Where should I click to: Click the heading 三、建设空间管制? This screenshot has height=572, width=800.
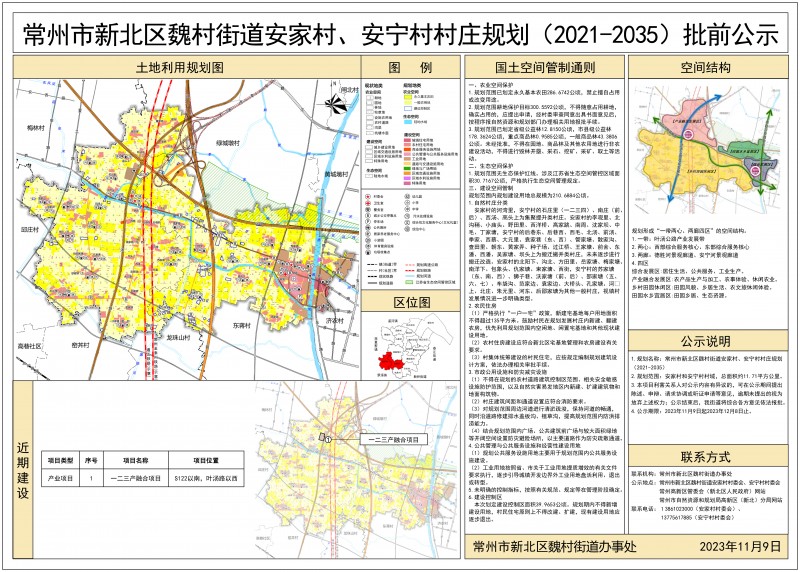(x=490, y=188)
